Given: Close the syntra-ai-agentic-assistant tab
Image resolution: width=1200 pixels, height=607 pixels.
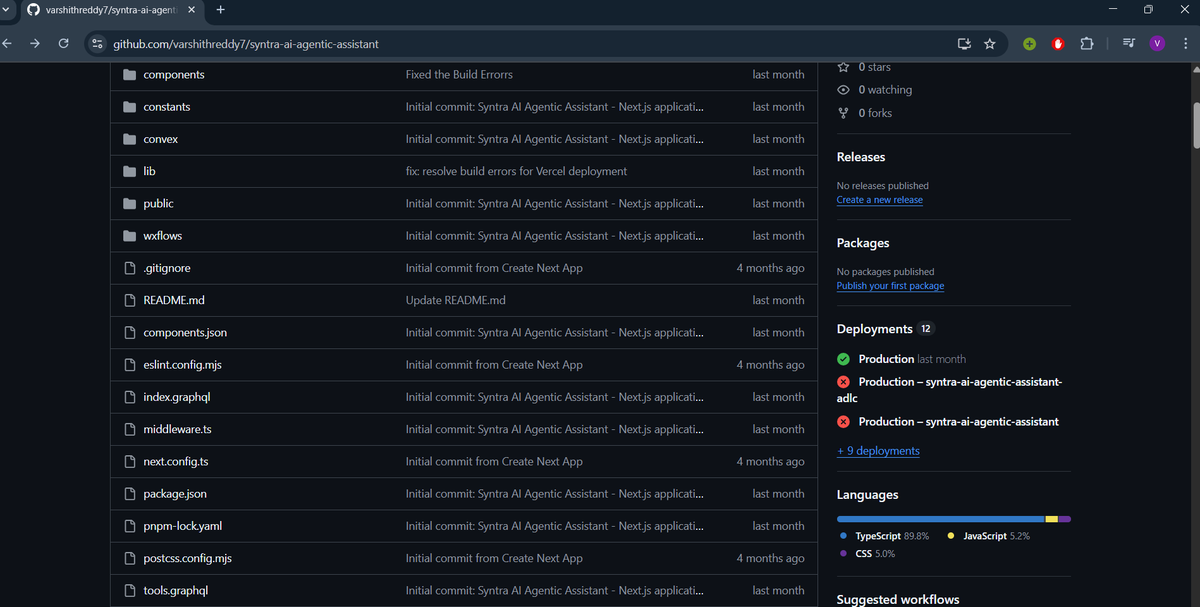Looking at the screenshot, I should pos(191,10).
